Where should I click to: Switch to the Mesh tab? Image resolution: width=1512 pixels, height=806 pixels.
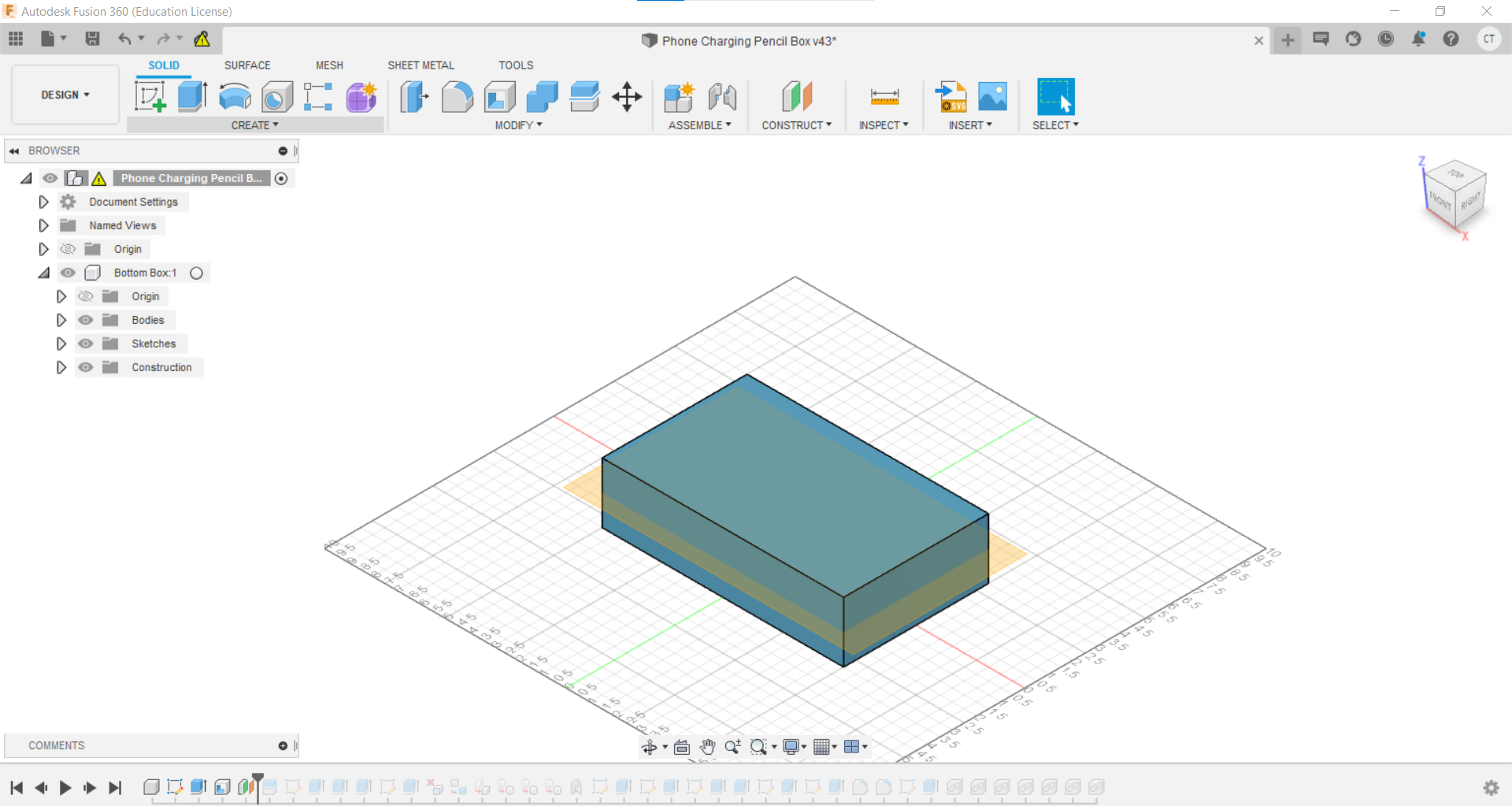pyautogui.click(x=329, y=65)
